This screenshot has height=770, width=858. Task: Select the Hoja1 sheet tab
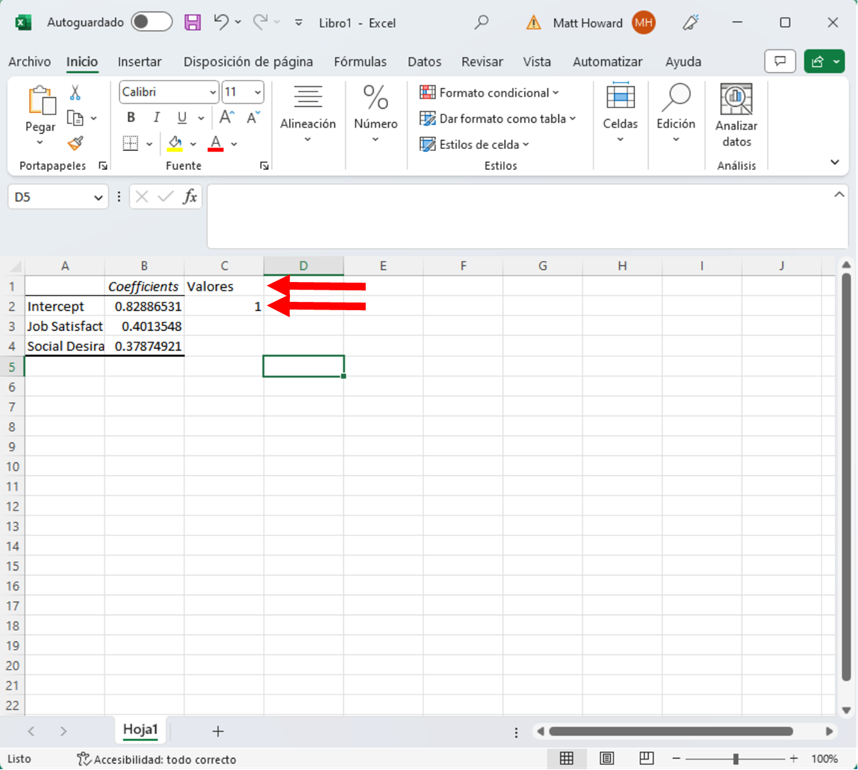click(140, 730)
